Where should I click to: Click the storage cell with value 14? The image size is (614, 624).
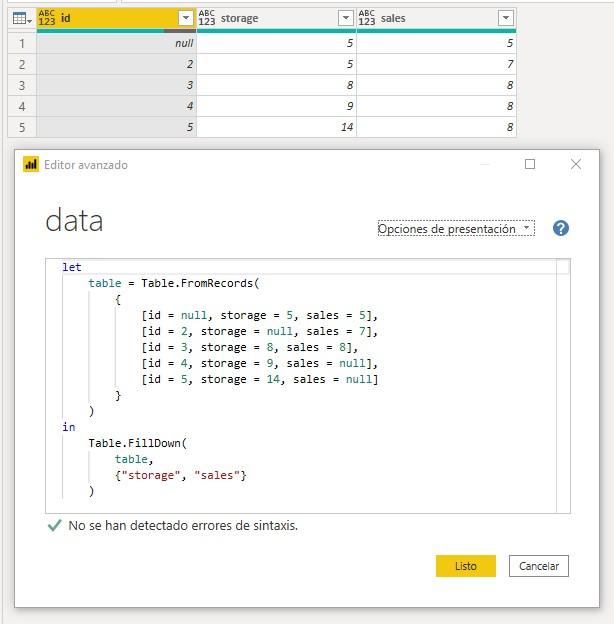[277, 127]
